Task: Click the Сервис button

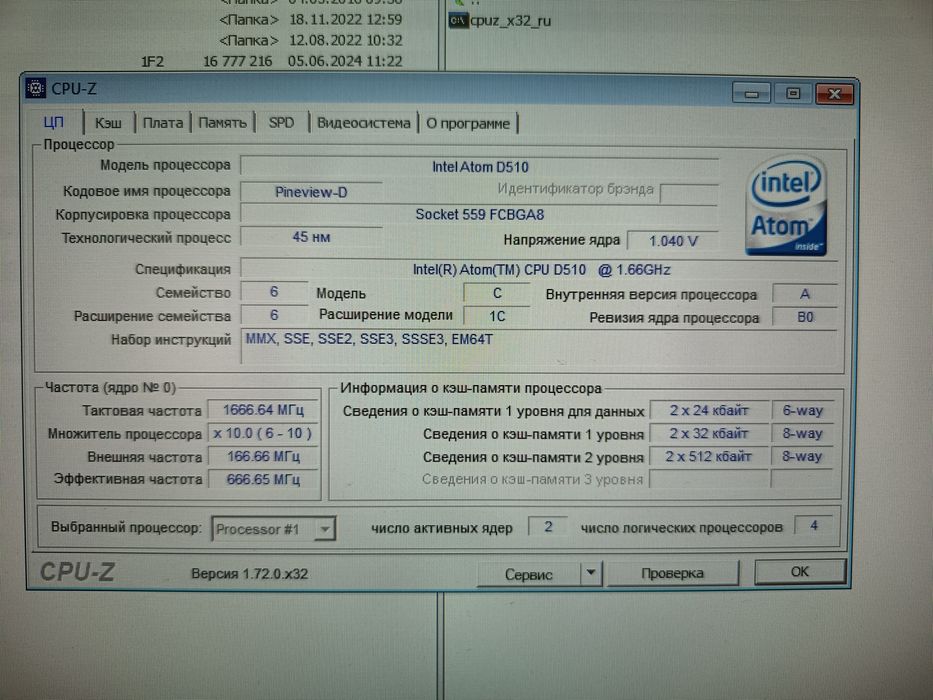Action: click(528, 574)
